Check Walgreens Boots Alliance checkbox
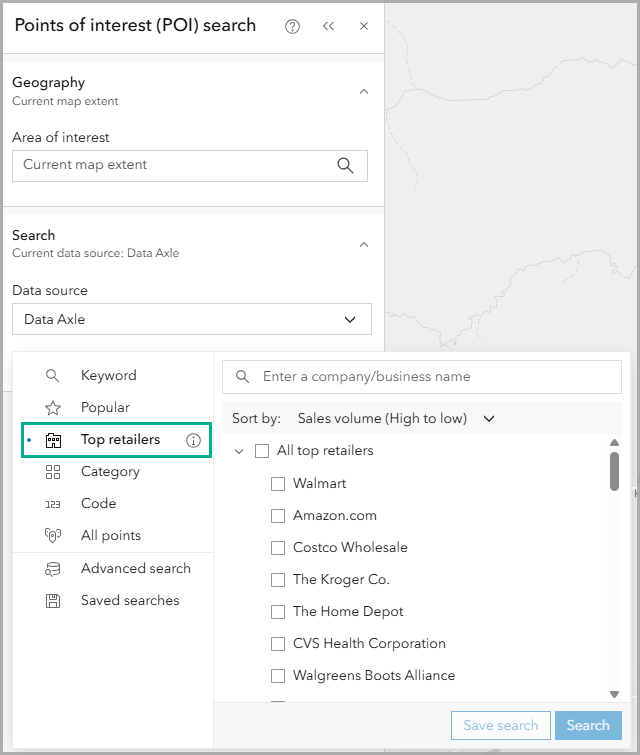The image size is (640, 755). point(278,676)
